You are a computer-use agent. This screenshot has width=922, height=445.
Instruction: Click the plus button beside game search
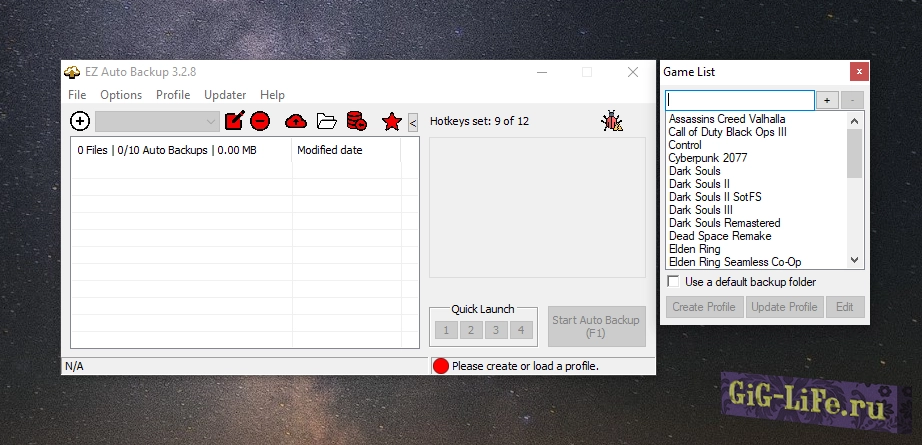(827, 101)
